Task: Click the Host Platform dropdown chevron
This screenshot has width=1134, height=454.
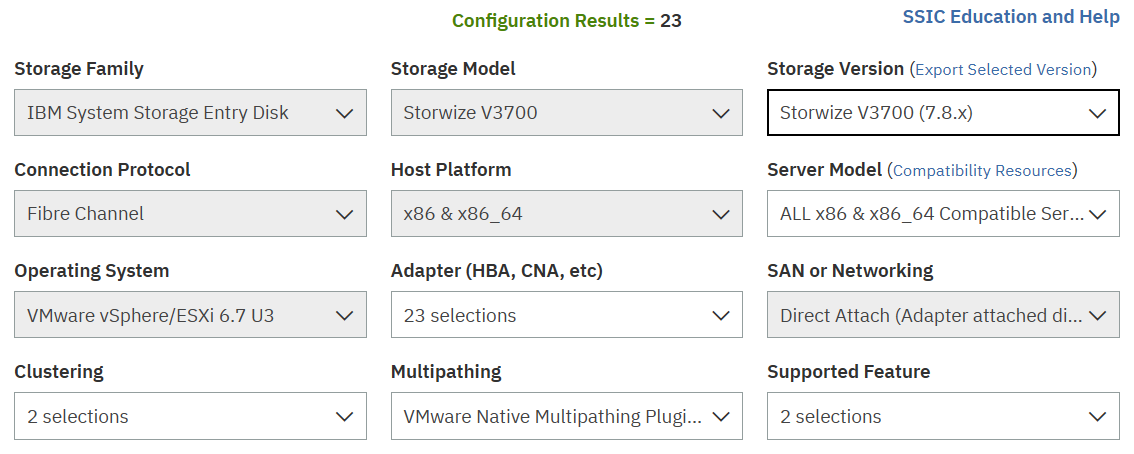Action: [x=721, y=215]
